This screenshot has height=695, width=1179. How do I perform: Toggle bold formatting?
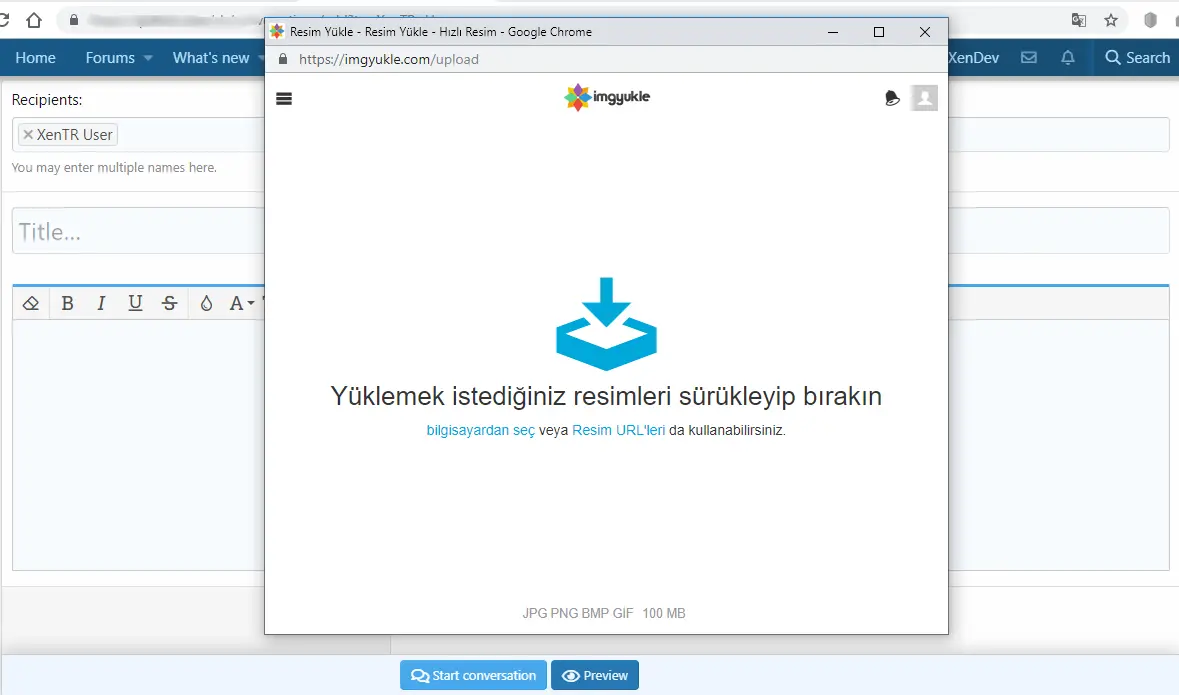pos(67,303)
